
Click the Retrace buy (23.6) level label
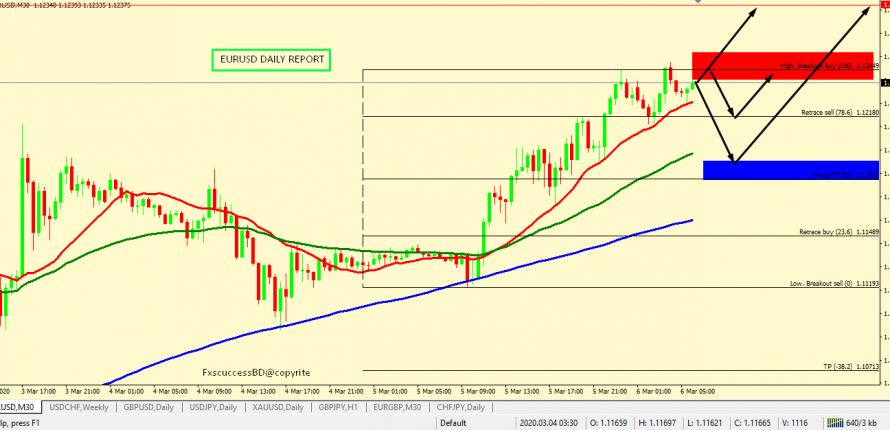838,232
